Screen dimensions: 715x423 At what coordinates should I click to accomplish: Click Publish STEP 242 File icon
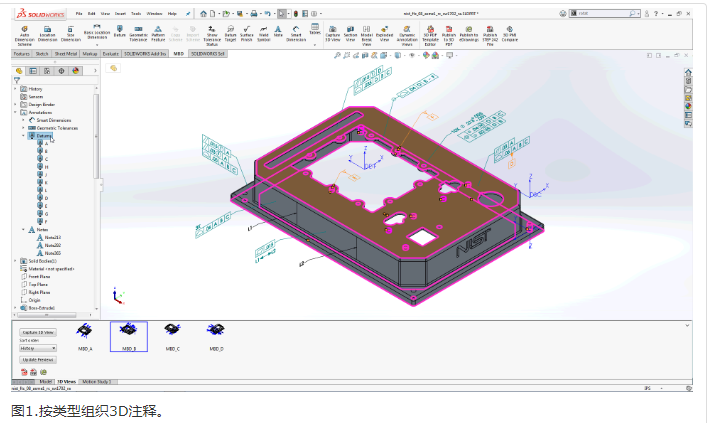(490, 37)
